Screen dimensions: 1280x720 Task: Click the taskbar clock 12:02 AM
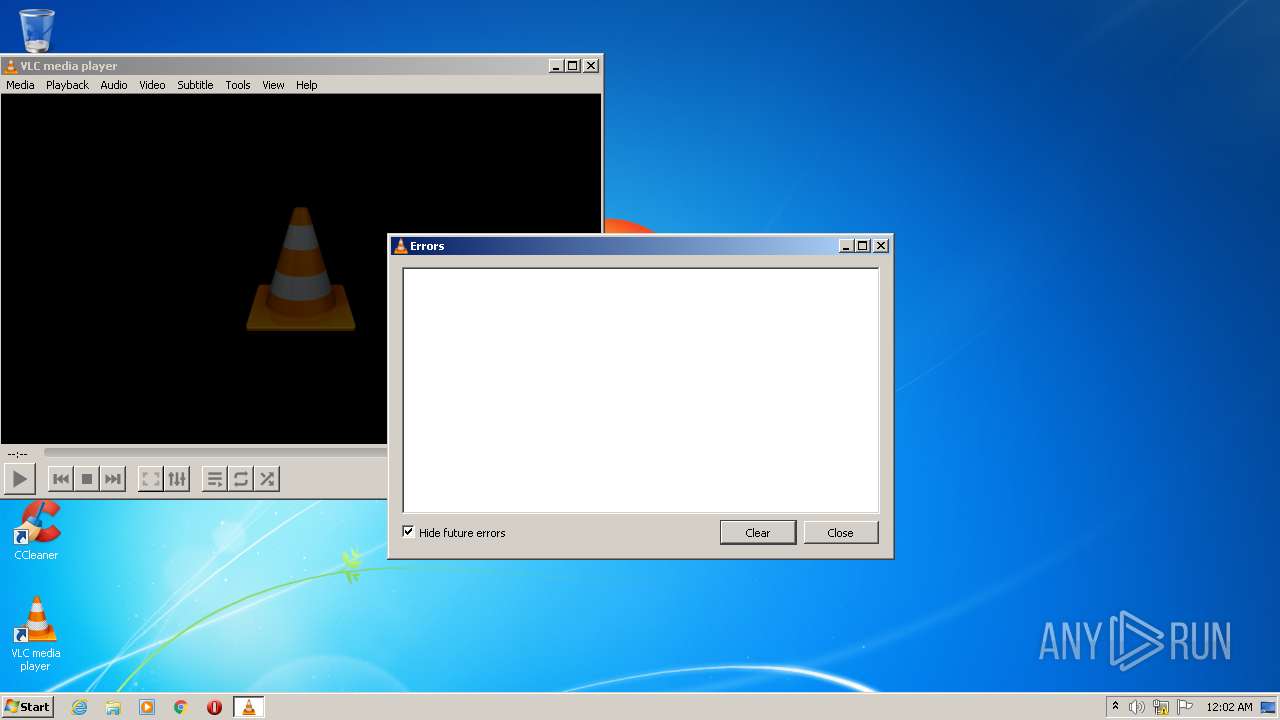1229,707
